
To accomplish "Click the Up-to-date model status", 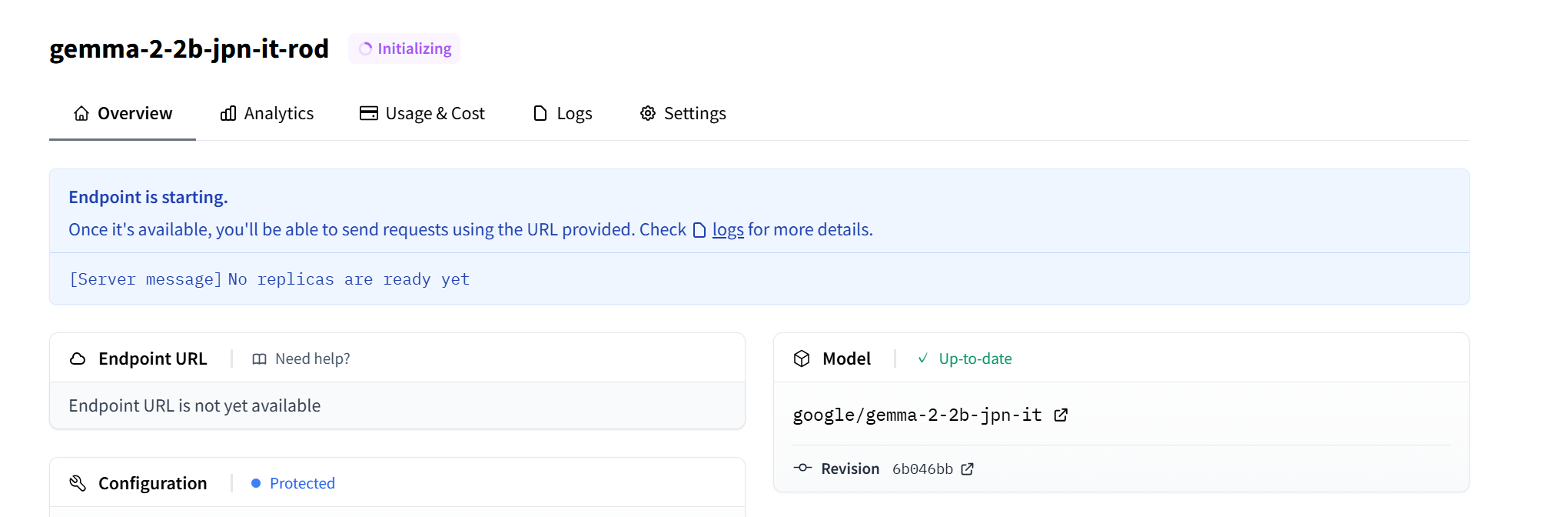I will coord(975,359).
